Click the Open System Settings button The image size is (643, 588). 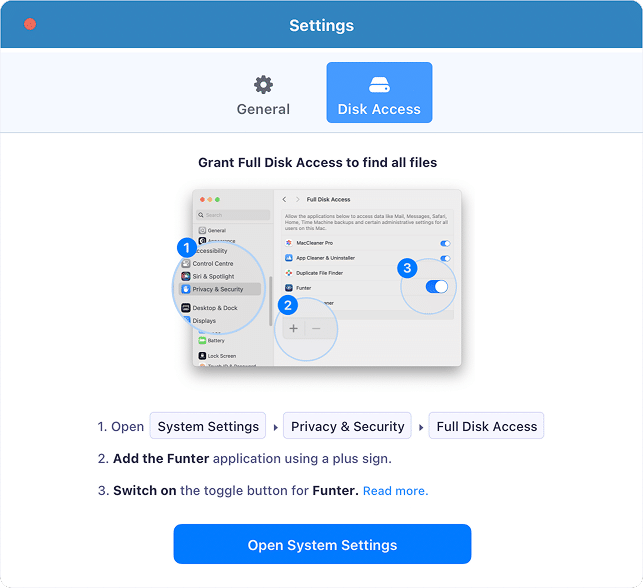pyautogui.click(x=322, y=544)
